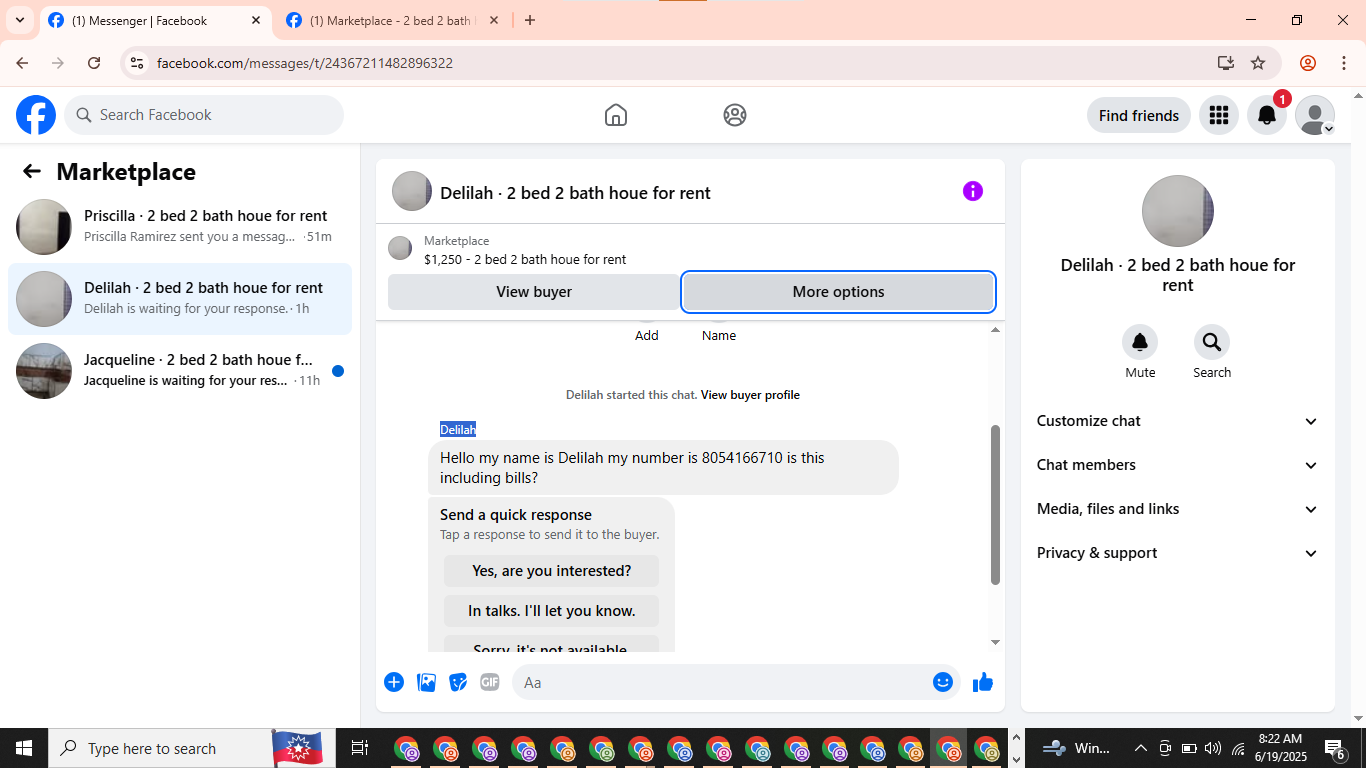Switch to Messenger | Facebook tab
Image resolution: width=1366 pixels, height=768 pixels.
[x=155, y=20]
